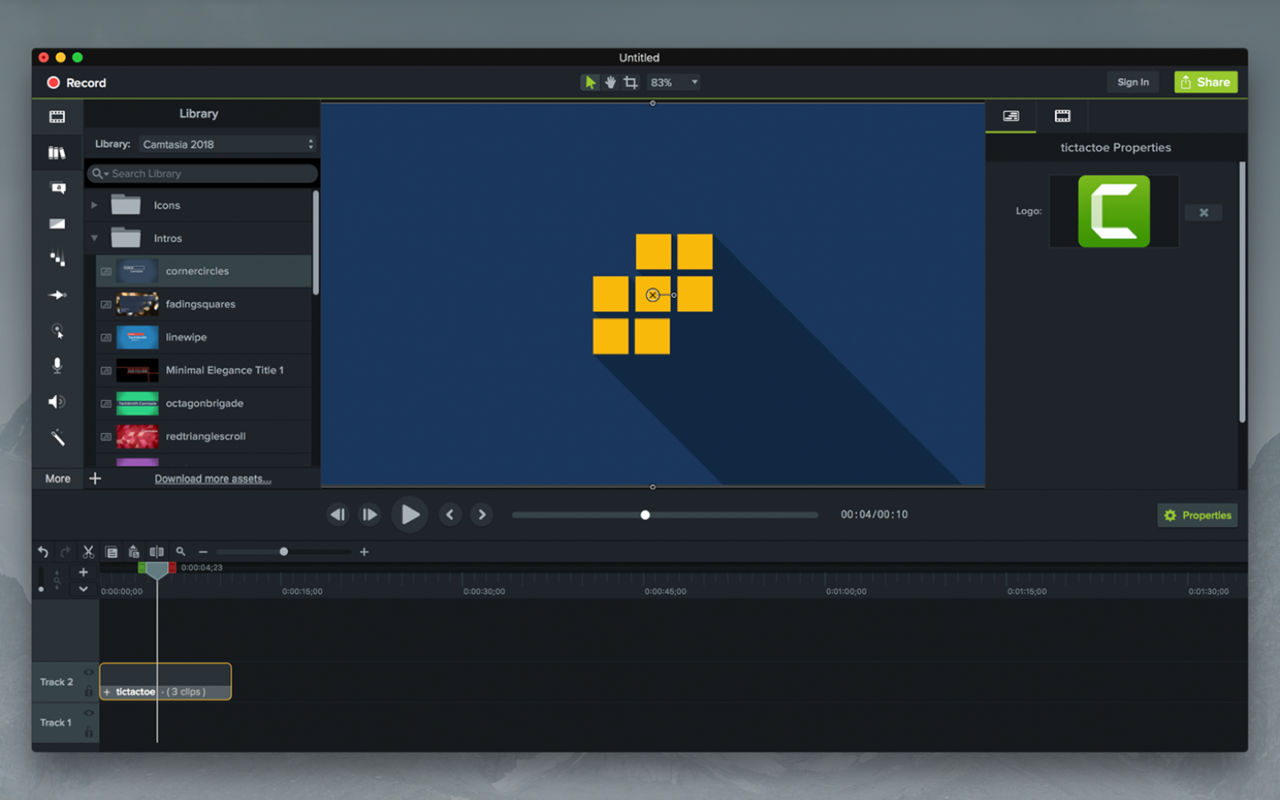Open the Library selection dropdown

[227, 144]
